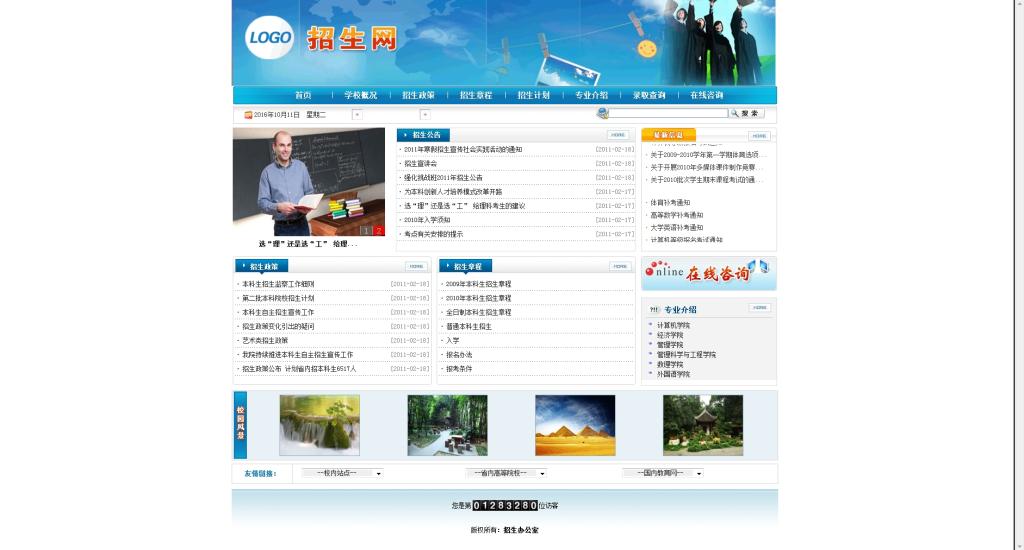Click the 招生办公室 copyright text
This screenshot has height=550, width=1024.
pos(521,530)
